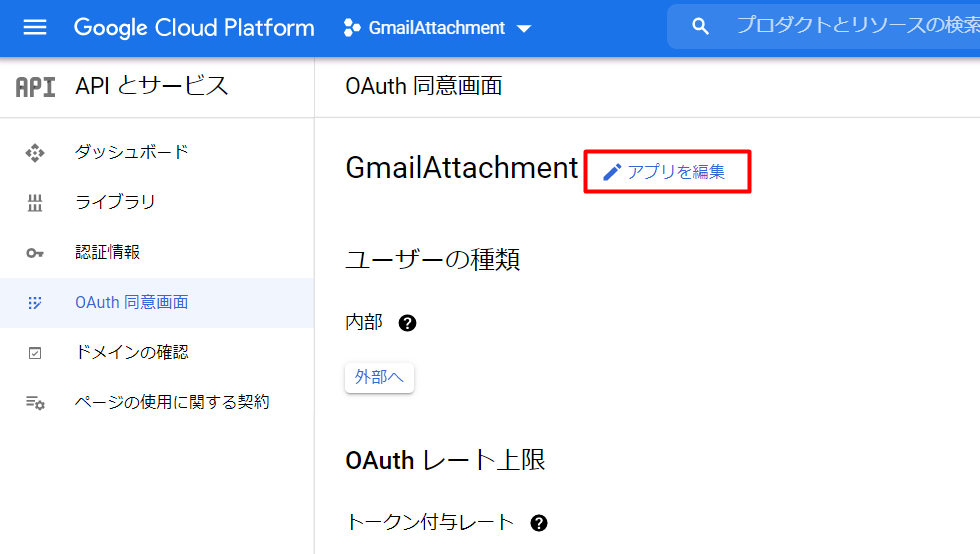Click the アプリを編集 link

pos(664,172)
